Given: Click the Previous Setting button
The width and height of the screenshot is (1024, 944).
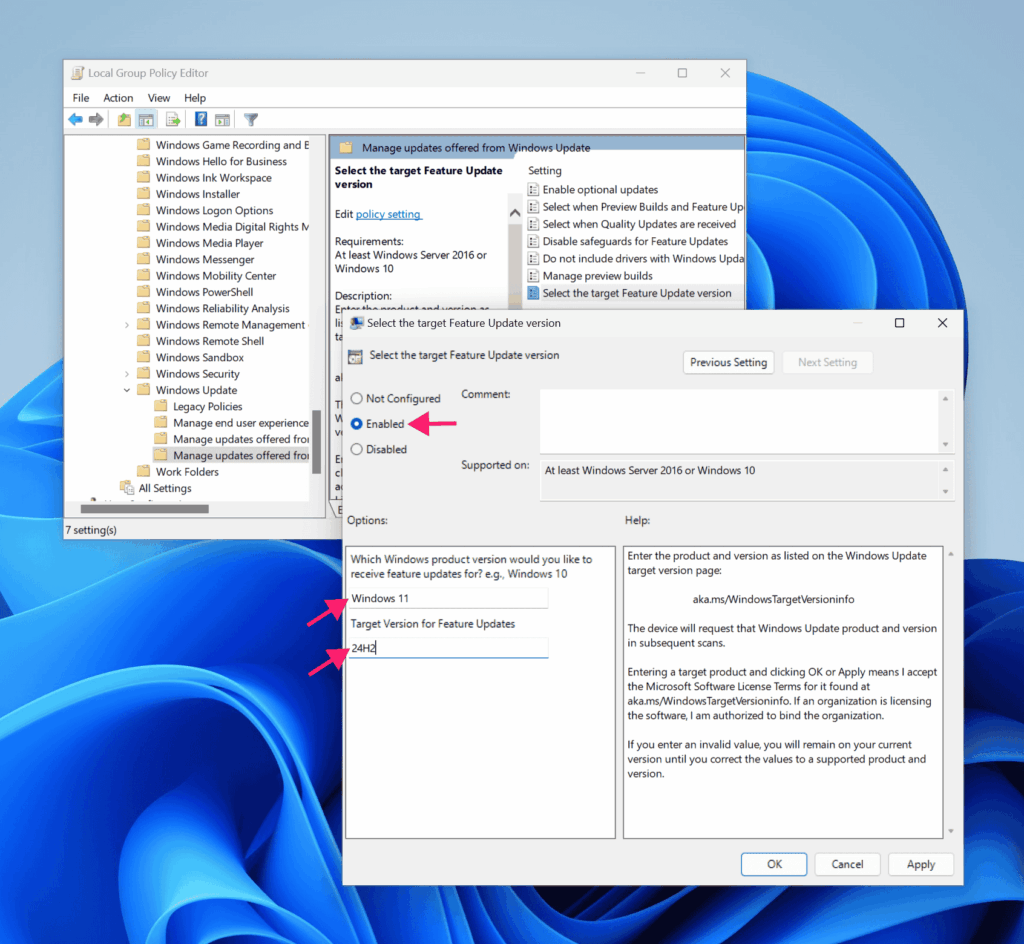Looking at the screenshot, I should (729, 362).
